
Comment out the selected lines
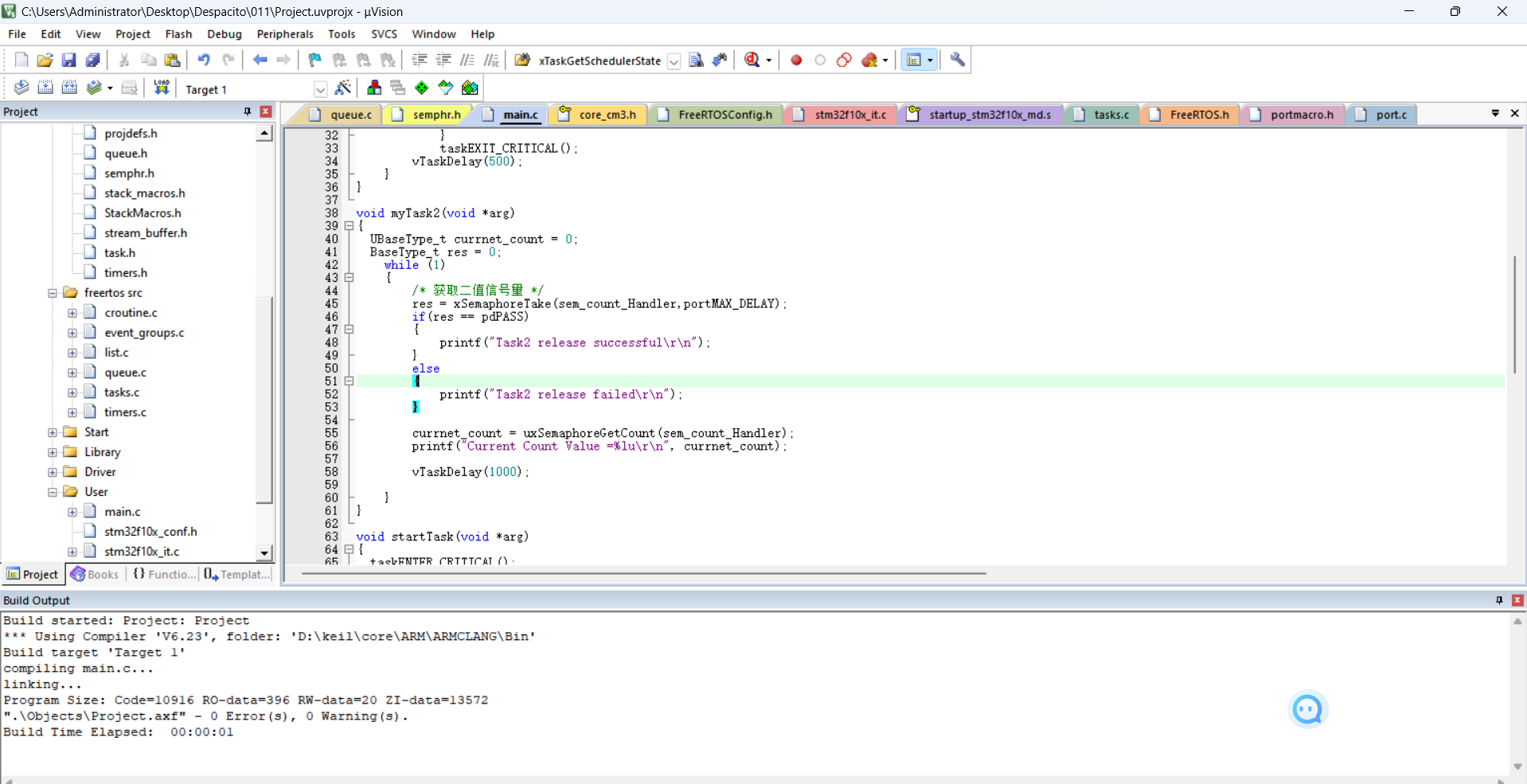[x=467, y=60]
